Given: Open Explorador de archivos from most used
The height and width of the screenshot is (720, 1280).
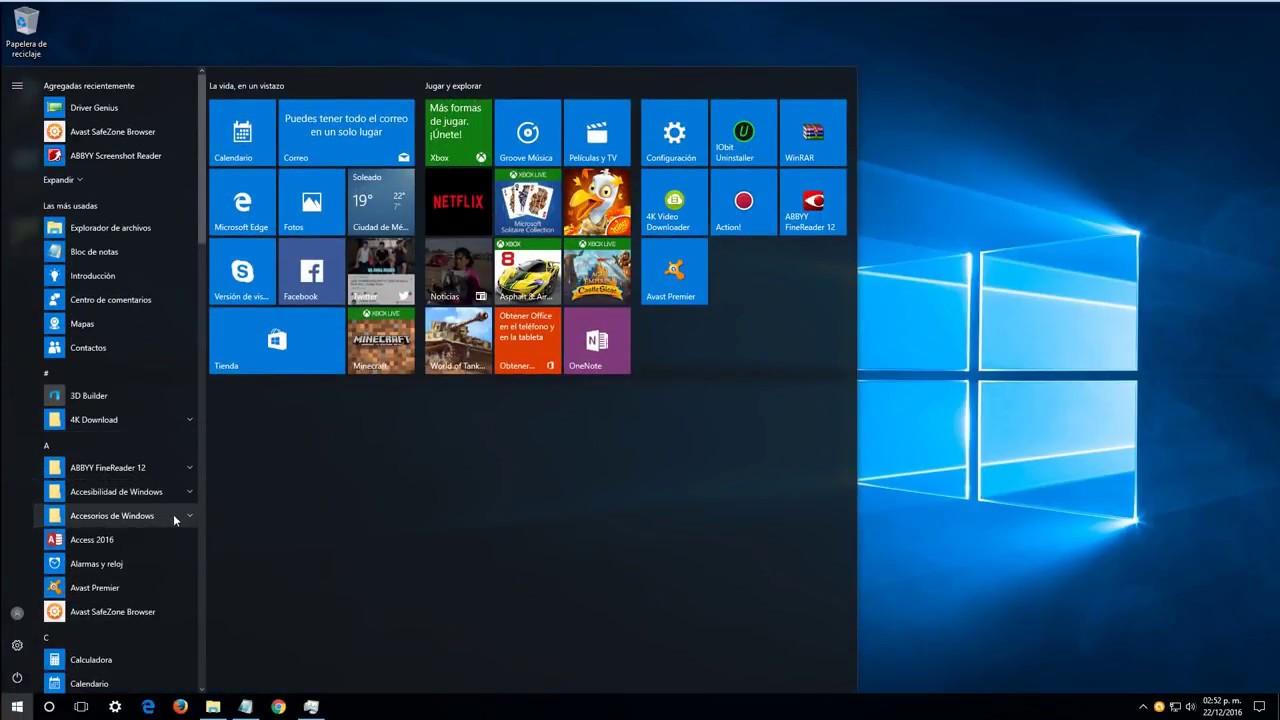Looking at the screenshot, I should [117, 228].
